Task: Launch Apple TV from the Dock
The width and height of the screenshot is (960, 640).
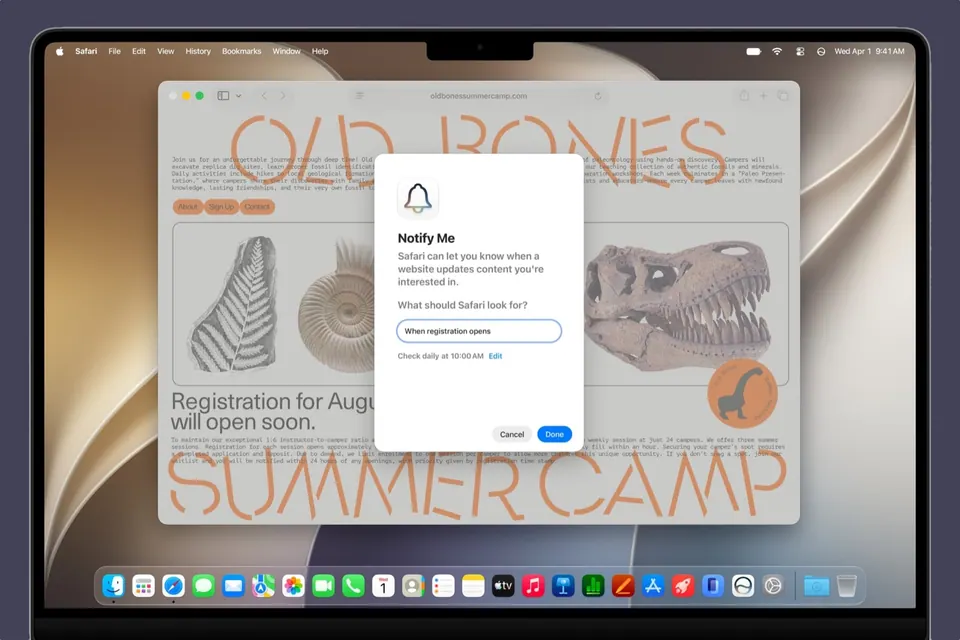Action: [x=503, y=586]
